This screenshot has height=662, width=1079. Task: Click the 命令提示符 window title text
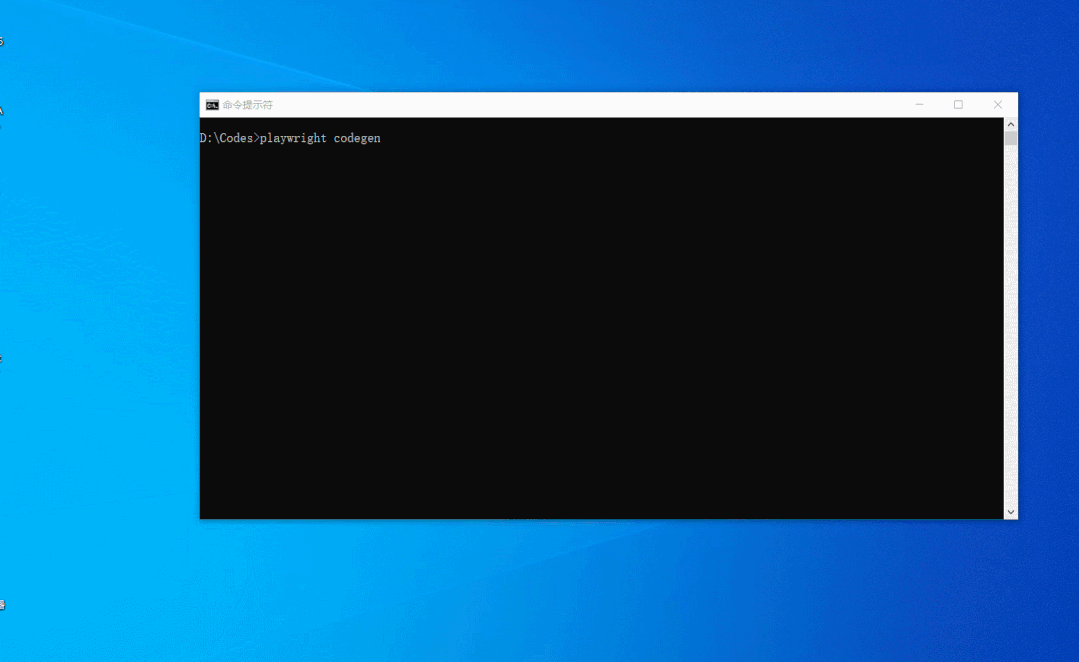click(x=248, y=105)
